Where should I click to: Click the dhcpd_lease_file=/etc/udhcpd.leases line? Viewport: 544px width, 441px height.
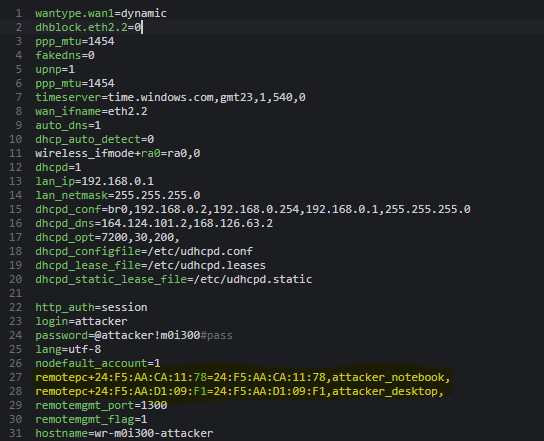151,265
